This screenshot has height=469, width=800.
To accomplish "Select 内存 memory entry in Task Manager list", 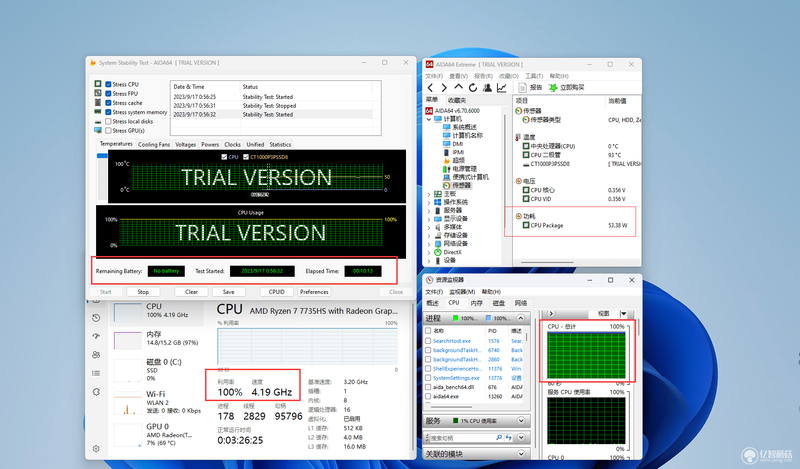I will (x=157, y=338).
